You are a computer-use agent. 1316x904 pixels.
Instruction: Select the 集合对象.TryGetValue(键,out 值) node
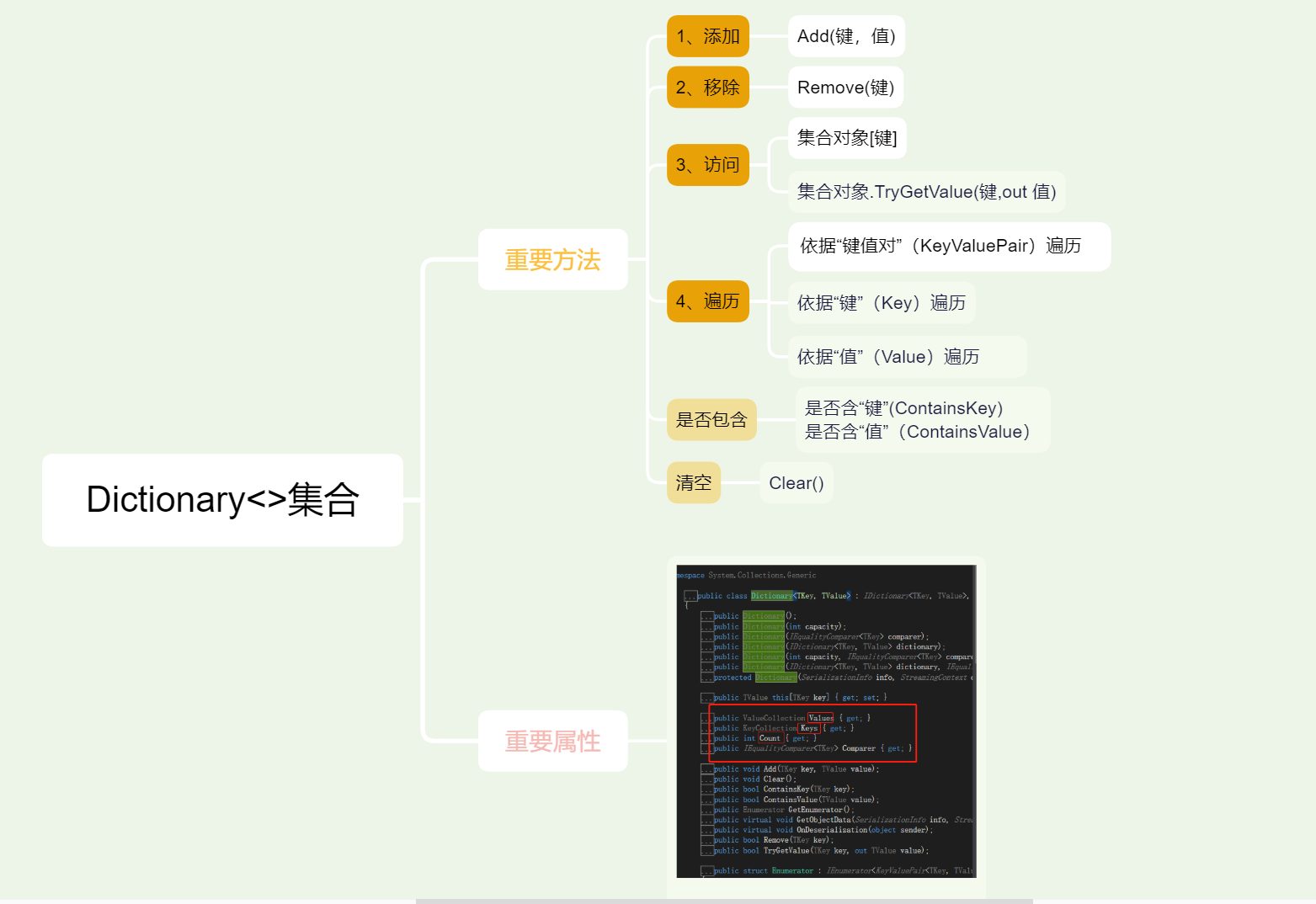click(927, 192)
